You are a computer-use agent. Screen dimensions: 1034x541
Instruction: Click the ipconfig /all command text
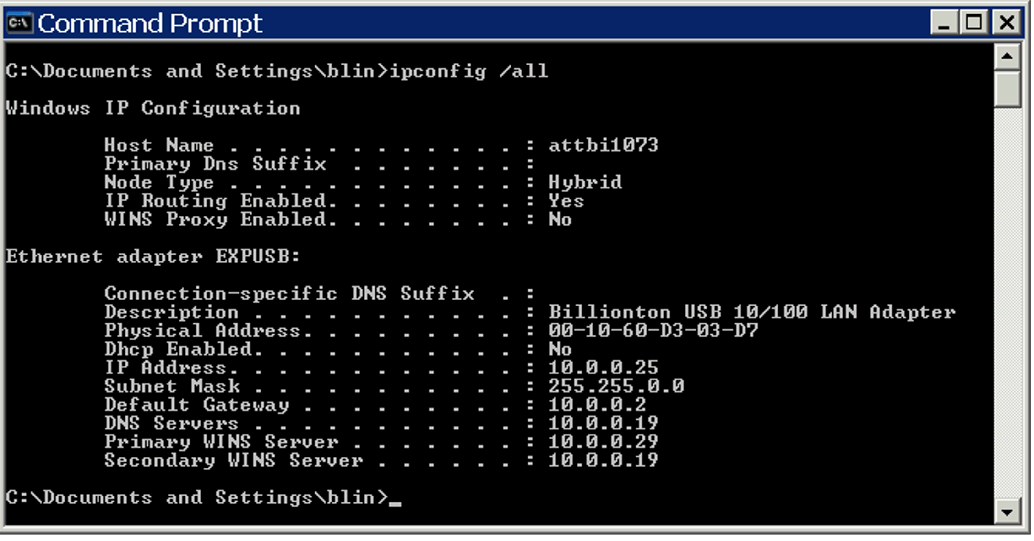click(x=469, y=71)
